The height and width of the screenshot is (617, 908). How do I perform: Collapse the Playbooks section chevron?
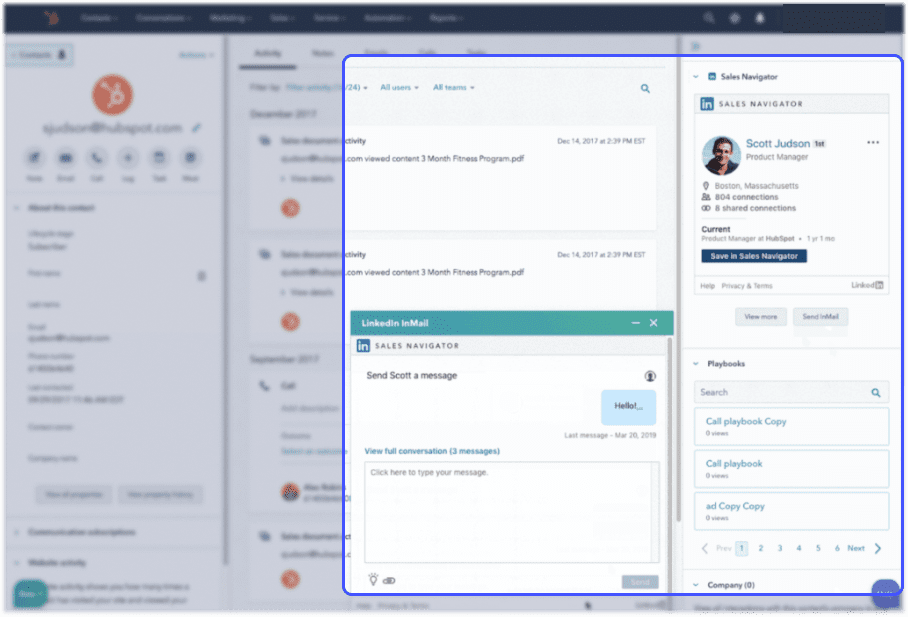click(695, 364)
